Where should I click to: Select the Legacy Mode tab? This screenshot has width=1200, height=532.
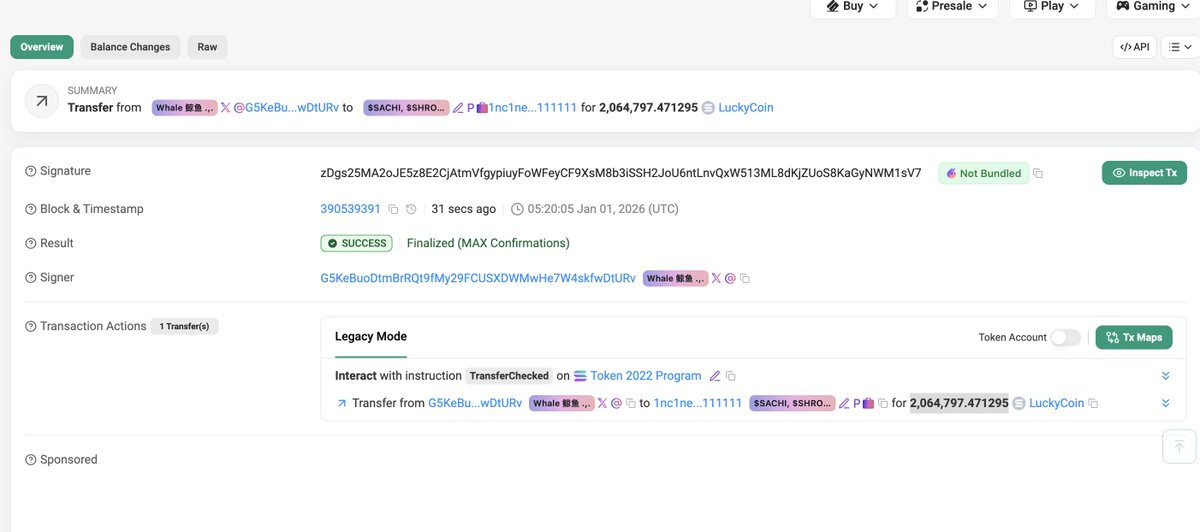point(371,337)
